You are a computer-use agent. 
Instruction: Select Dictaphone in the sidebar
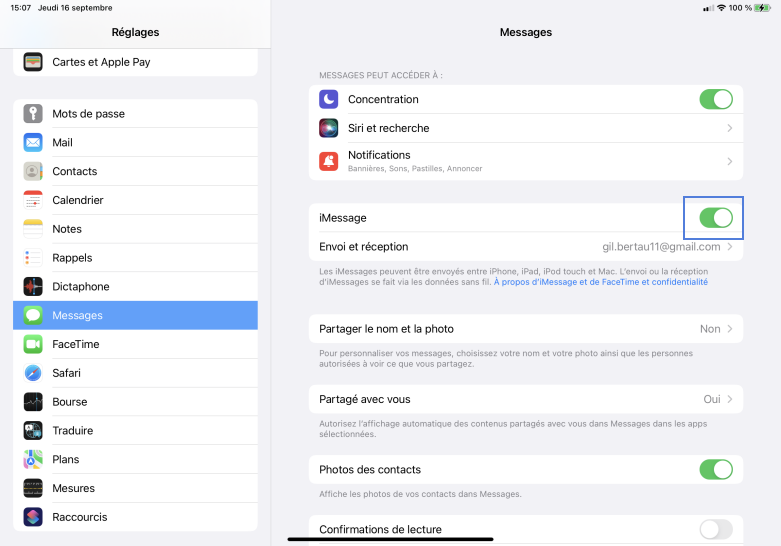pyautogui.click(x=135, y=286)
